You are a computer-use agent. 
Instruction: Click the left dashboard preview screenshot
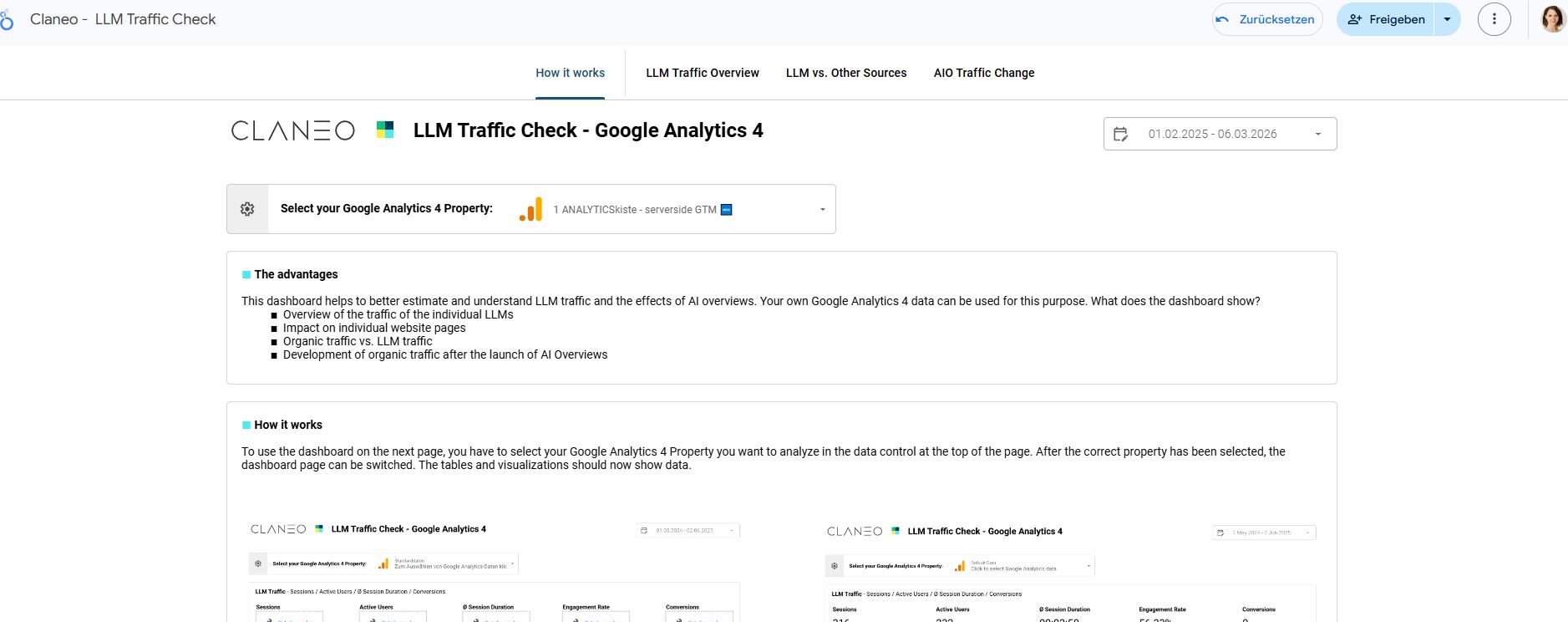pyautogui.click(x=493, y=568)
